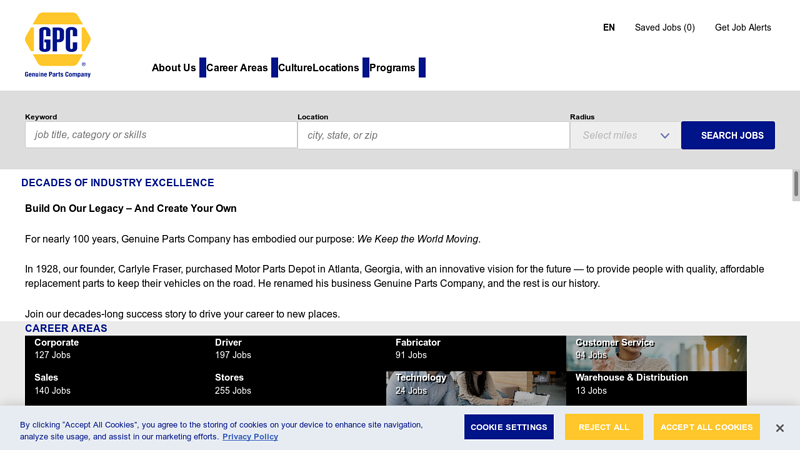
Task: Open the Culture menu item
Action: click(x=295, y=68)
